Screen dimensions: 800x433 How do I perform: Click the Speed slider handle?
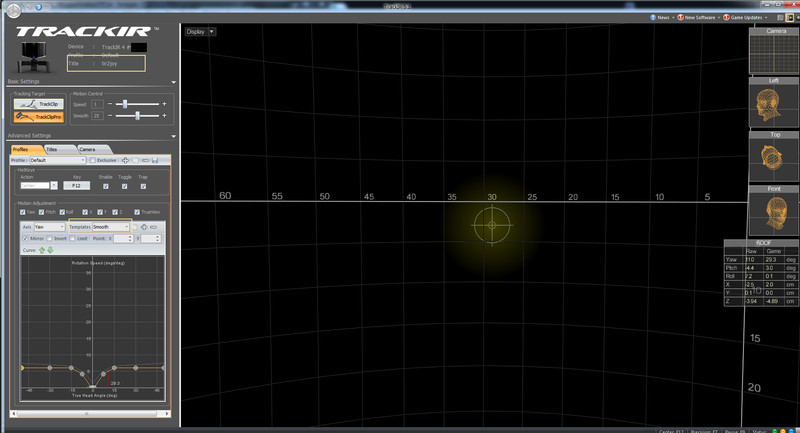pos(124,104)
